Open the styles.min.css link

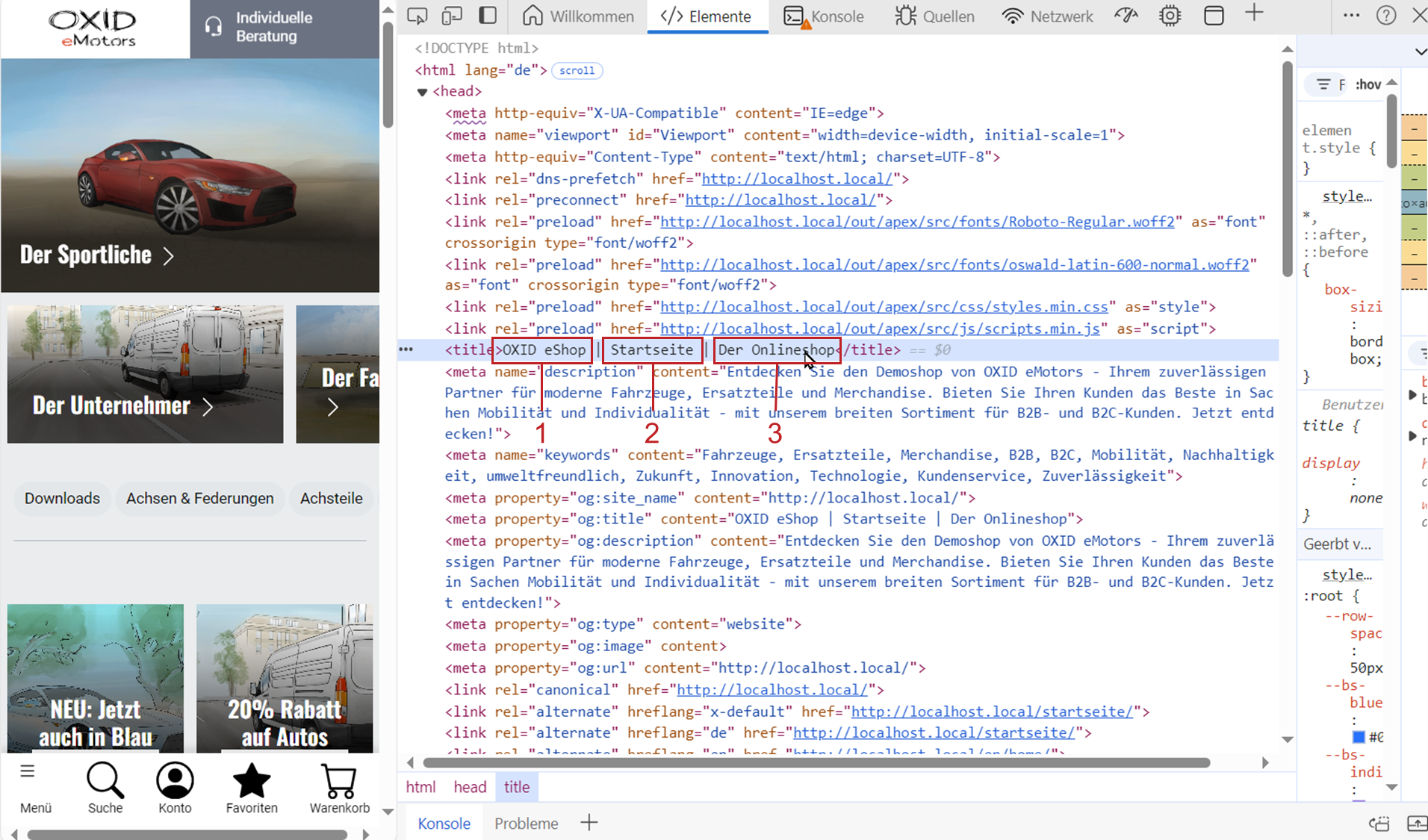coord(884,307)
